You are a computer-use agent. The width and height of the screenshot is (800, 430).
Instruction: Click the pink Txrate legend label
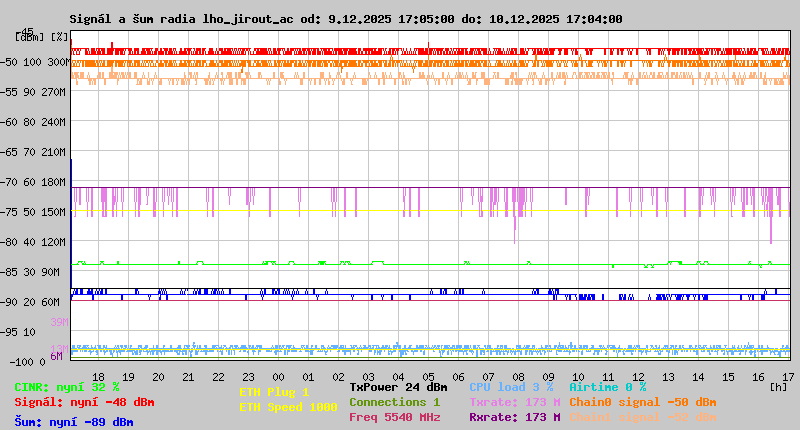click(514, 402)
